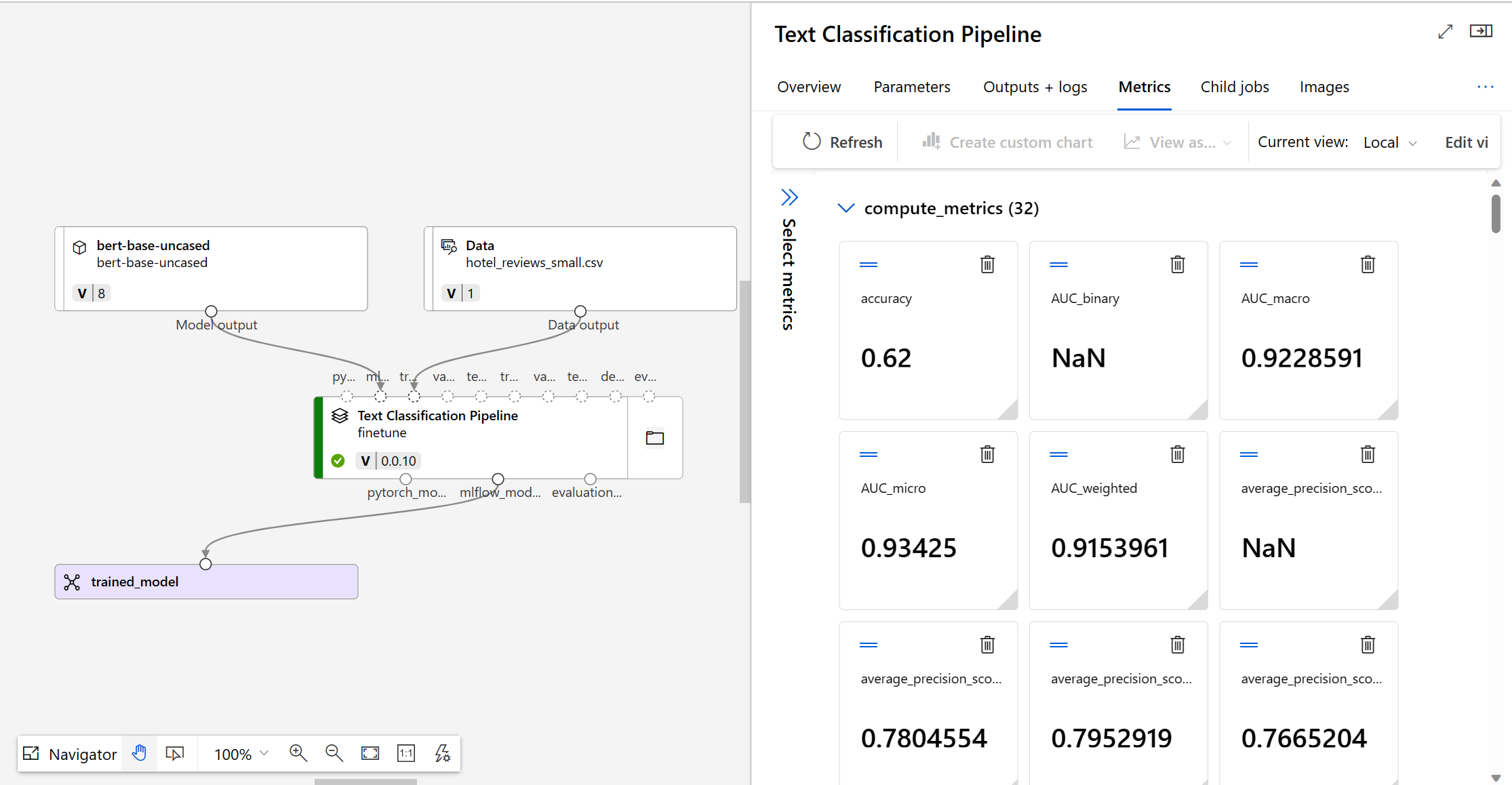Expand the panel to full screen
This screenshot has width=1512, height=785.
1445,32
